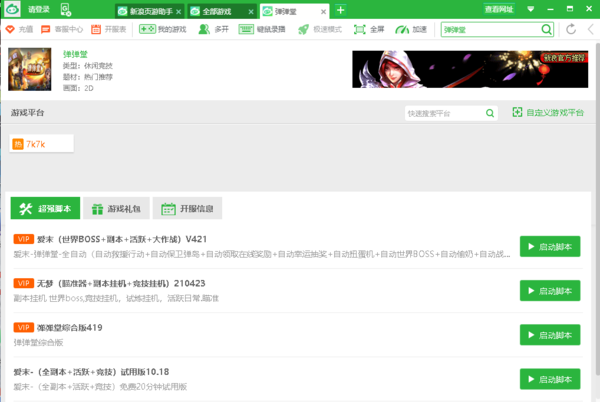Click 请登录 to log in
Screen dimensions: 600x402
[x=39, y=10]
